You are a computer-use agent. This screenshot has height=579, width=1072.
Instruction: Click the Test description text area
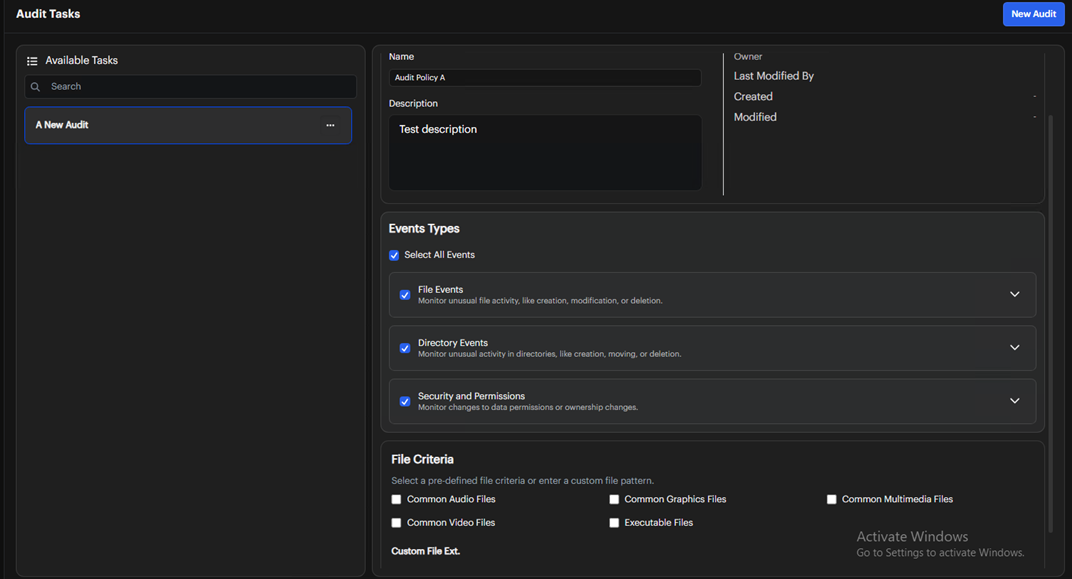click(545, 152)
